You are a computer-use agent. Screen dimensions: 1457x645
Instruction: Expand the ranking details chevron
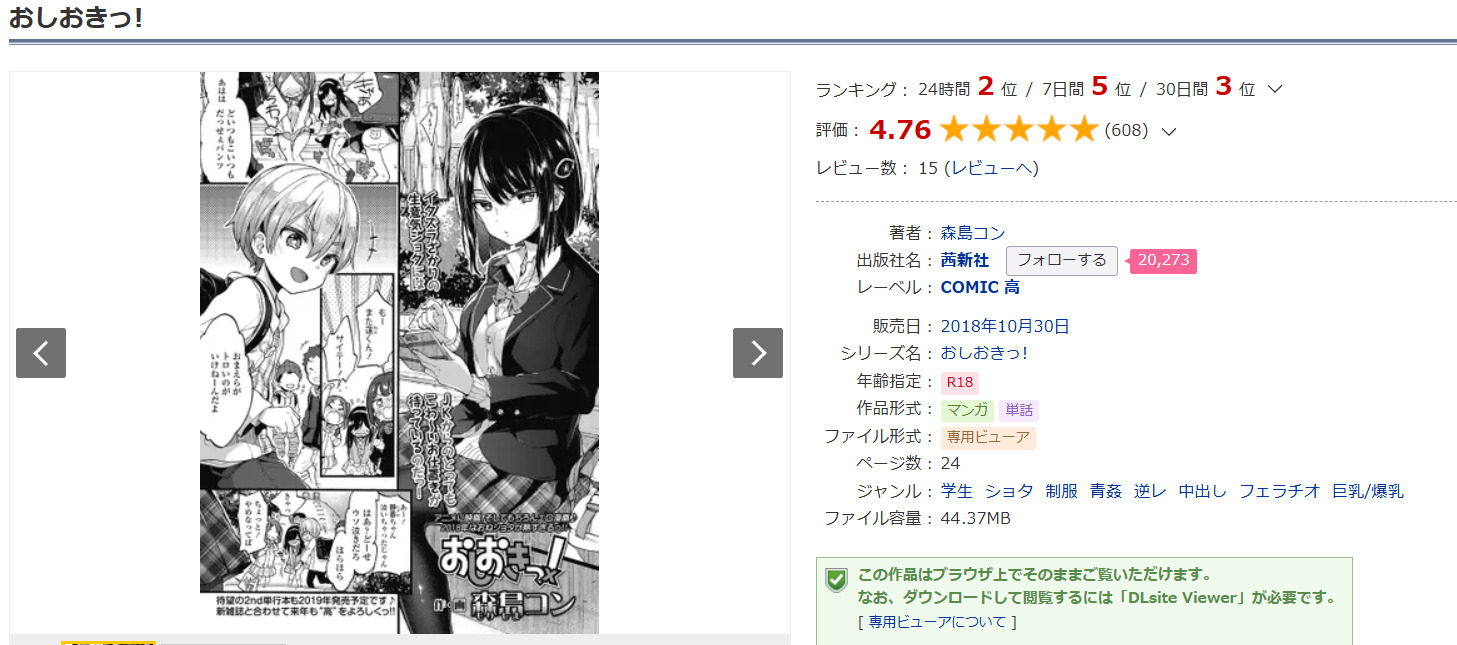point(1275,89)
